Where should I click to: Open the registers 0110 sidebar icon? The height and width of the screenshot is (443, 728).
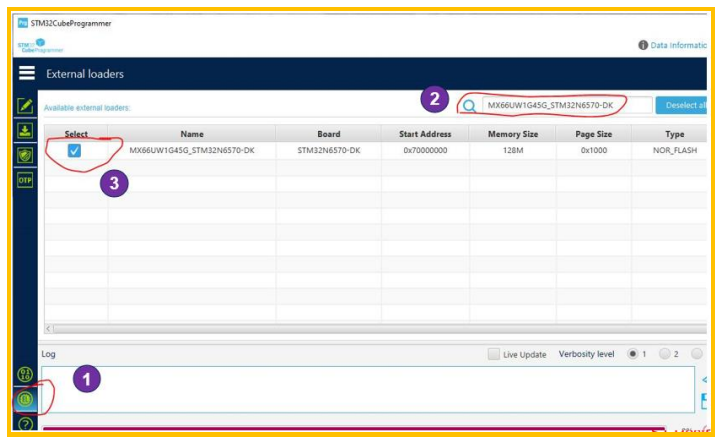[x=25, y=374]
